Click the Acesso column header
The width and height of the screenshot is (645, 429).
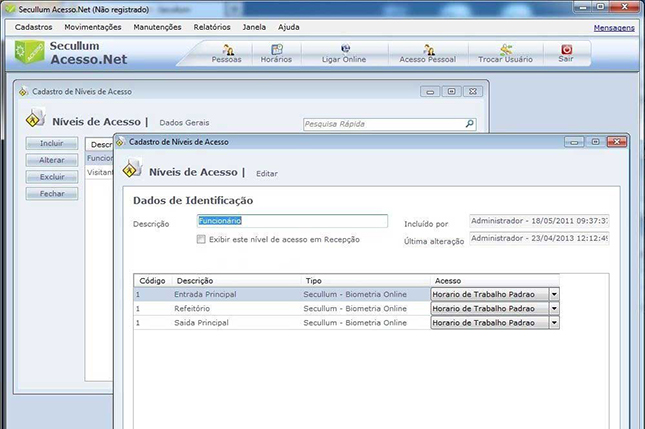[x=495, y=281]
